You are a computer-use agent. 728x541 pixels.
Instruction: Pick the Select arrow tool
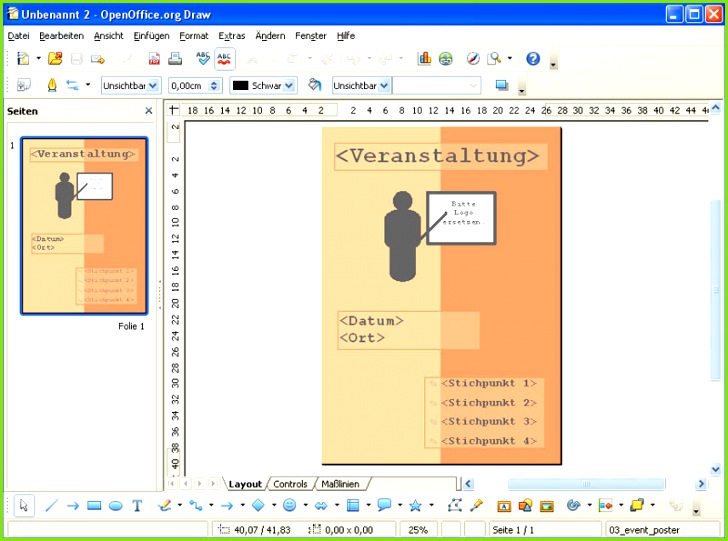24,505
